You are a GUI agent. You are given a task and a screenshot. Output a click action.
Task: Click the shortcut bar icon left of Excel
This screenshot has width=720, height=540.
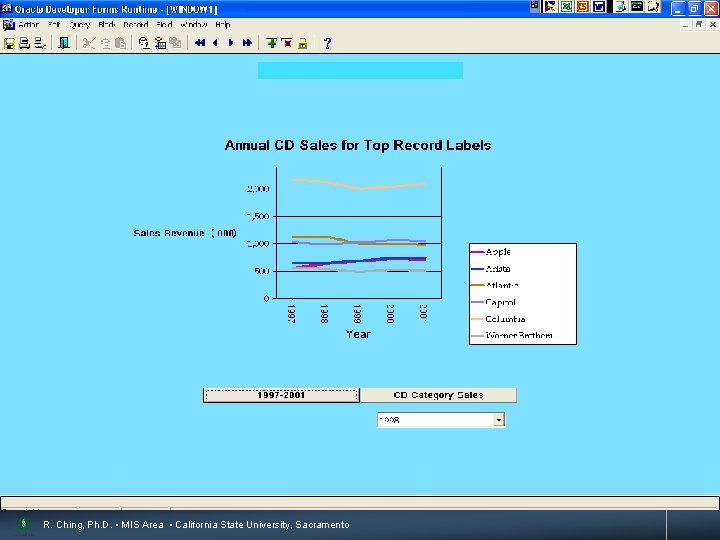[550, 6]
